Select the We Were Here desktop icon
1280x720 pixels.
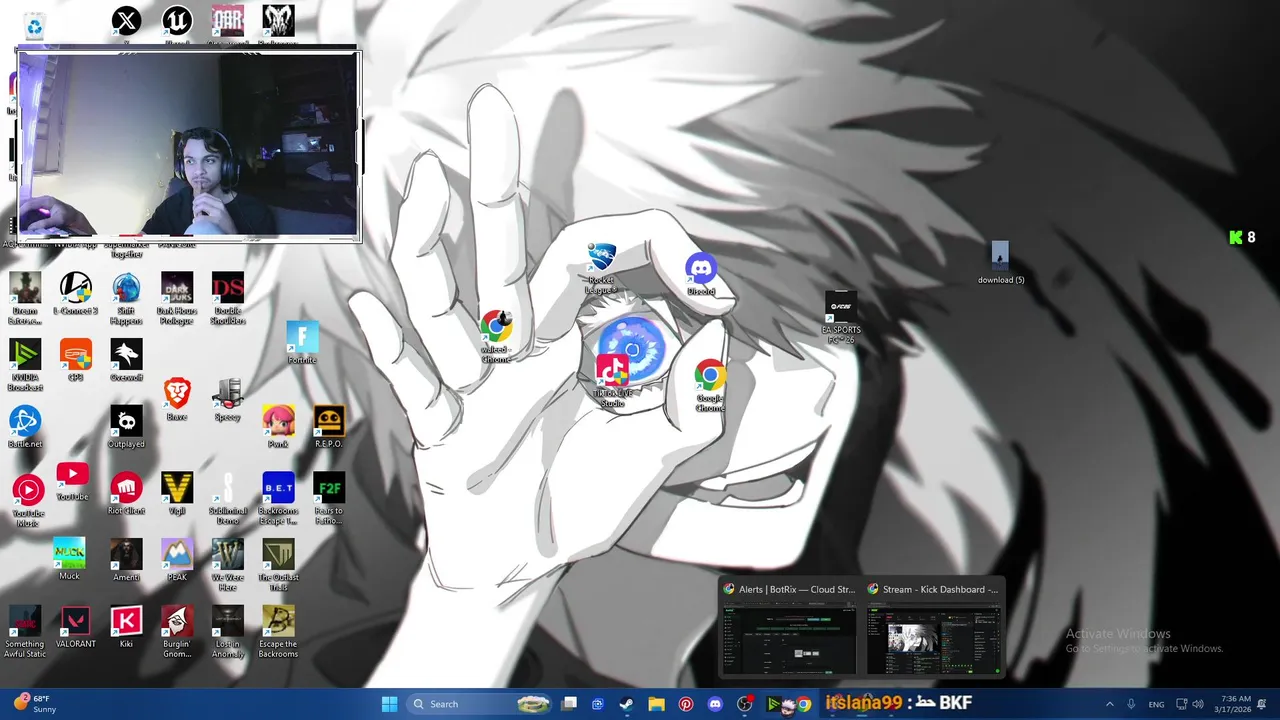pyautogui.click(x=227, y=565)
